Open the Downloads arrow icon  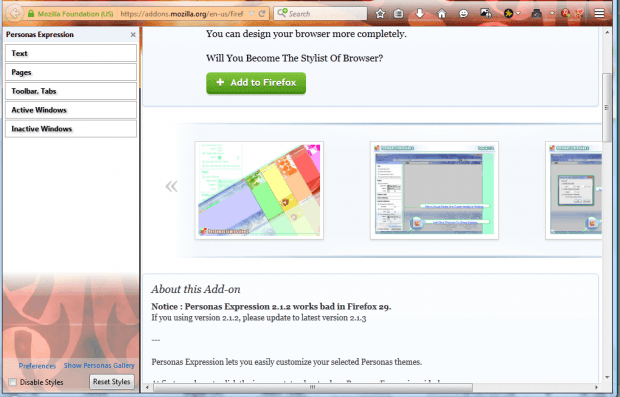420,14
